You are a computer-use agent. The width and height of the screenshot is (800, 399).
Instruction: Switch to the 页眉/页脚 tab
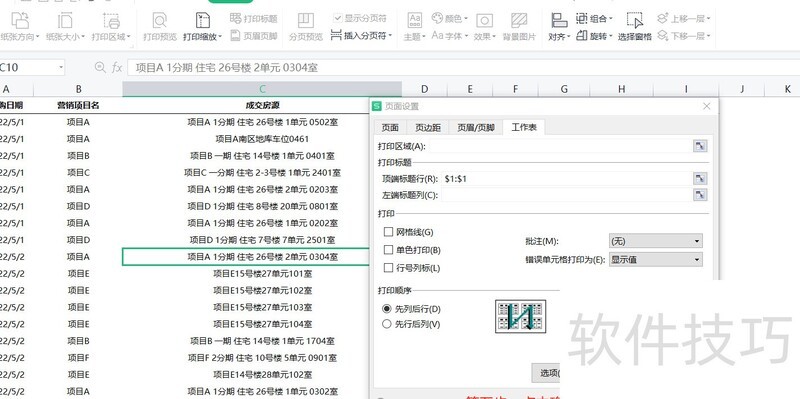(476, 128)
